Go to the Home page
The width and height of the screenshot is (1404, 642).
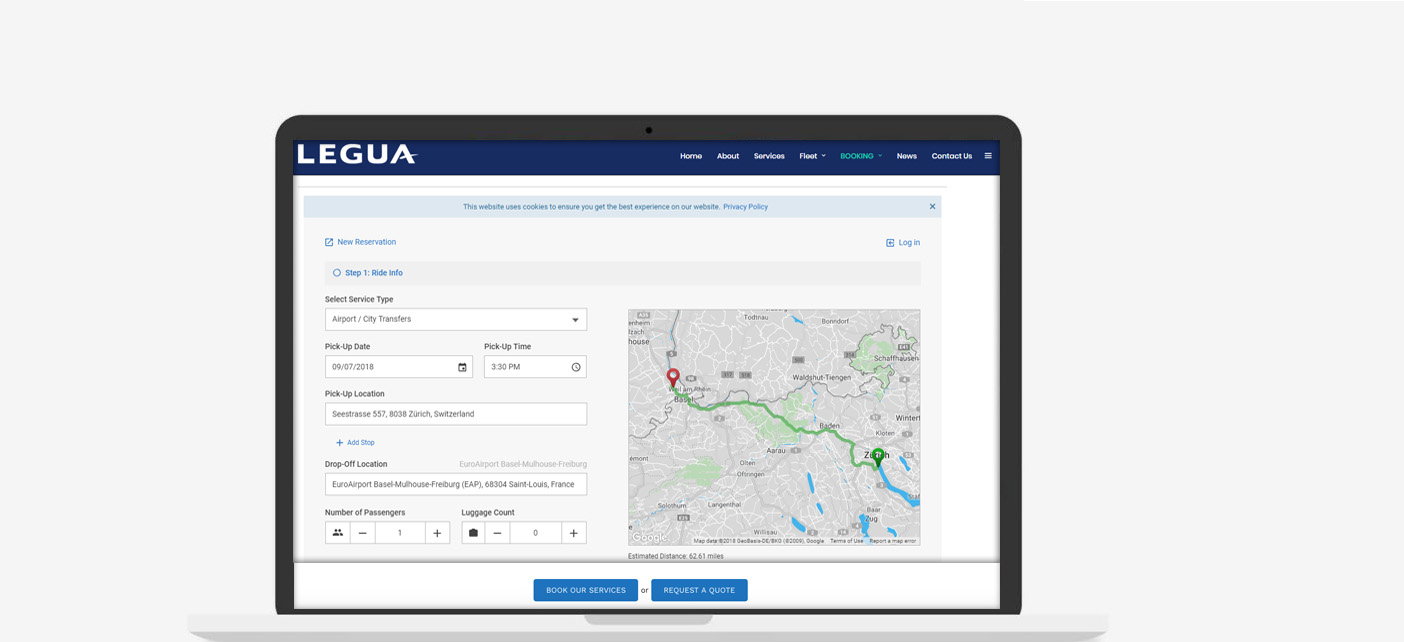coord(691,156)
